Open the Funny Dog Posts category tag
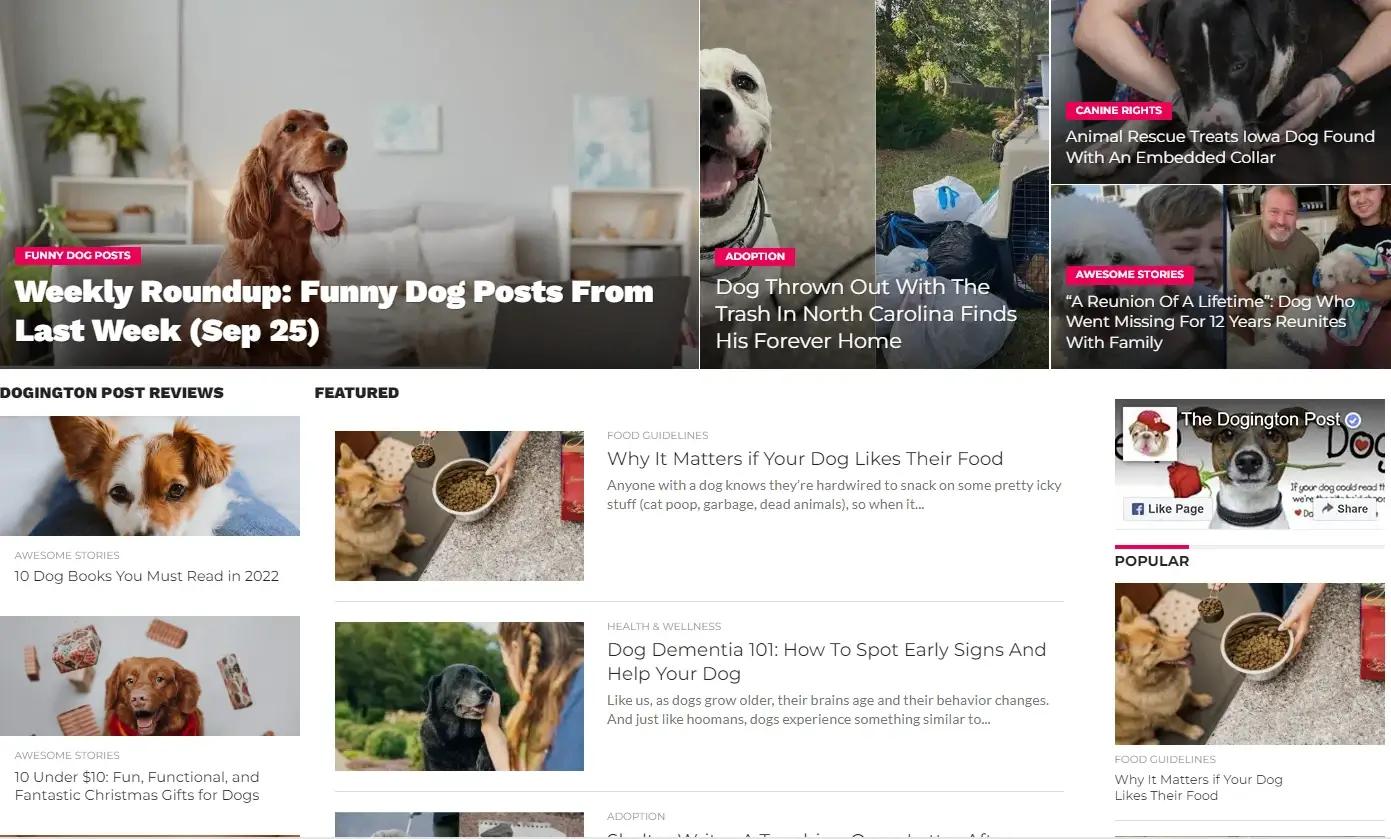This screenshot has height=839, width=1391. click(78, 255)
